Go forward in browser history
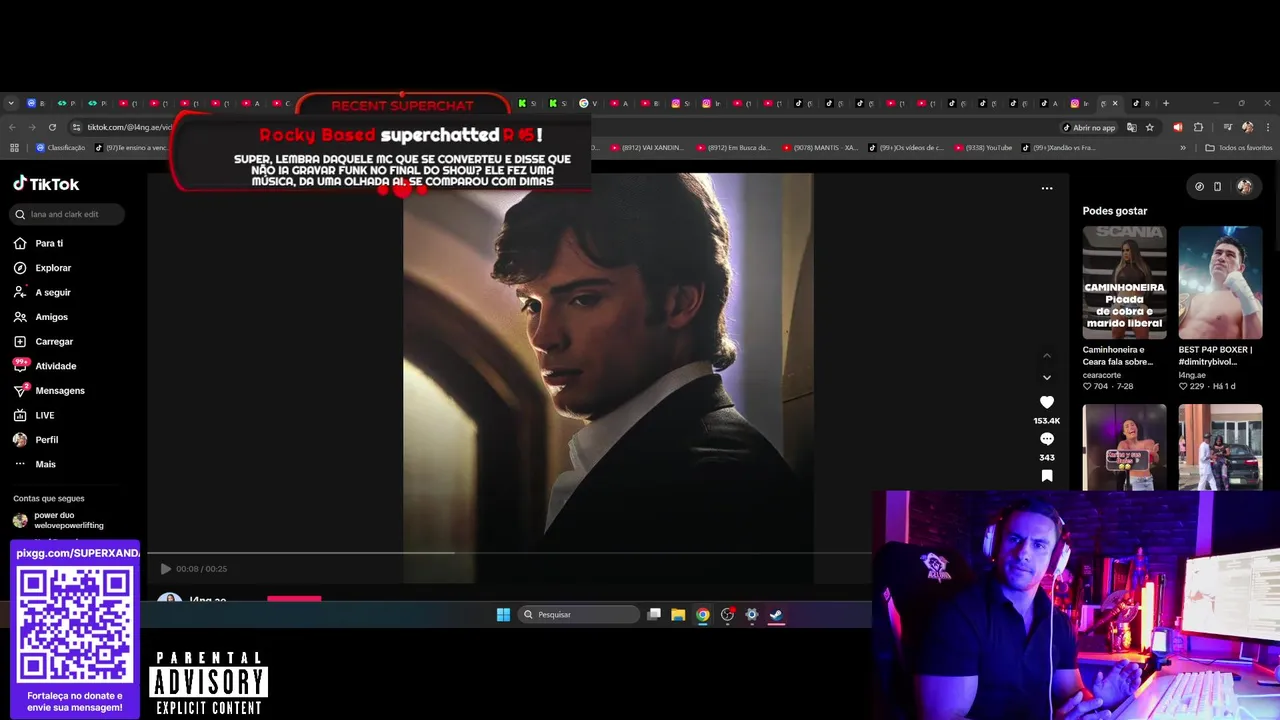This screenshot has height=720, width=1280. pyautogui.click(x=31, y=127)
